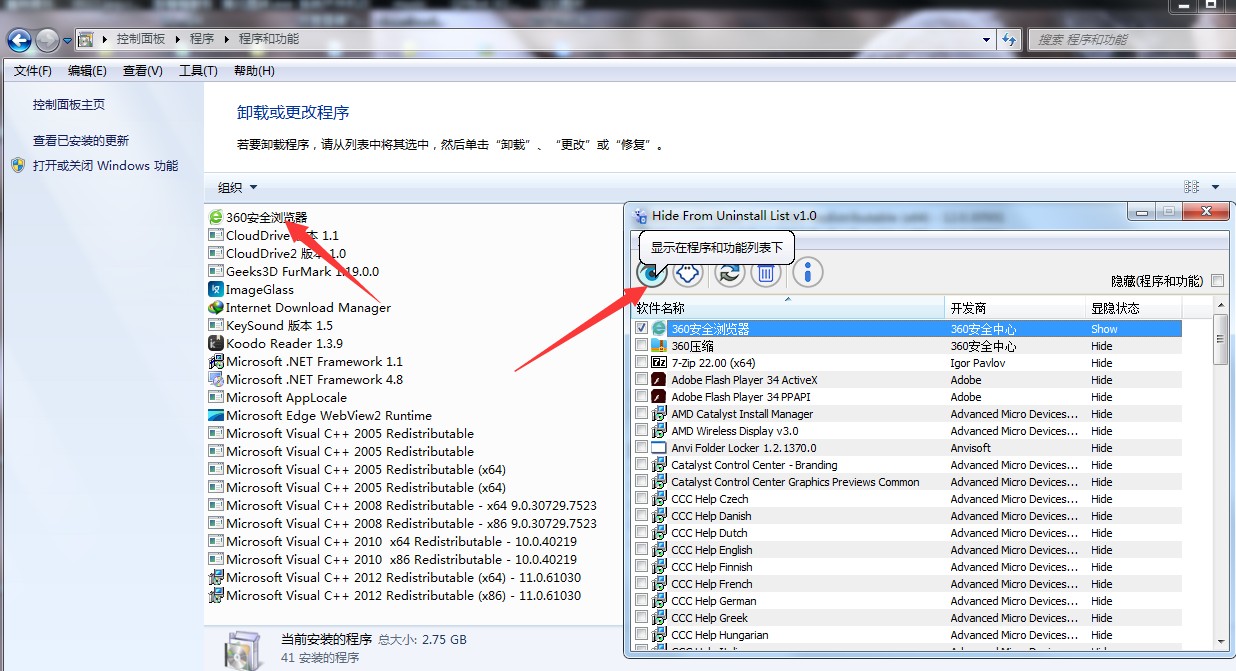The width and height of the screenshot is (1236, 671).
Task: Go back with the Explorer back arrow
Action: coord(19,40)
